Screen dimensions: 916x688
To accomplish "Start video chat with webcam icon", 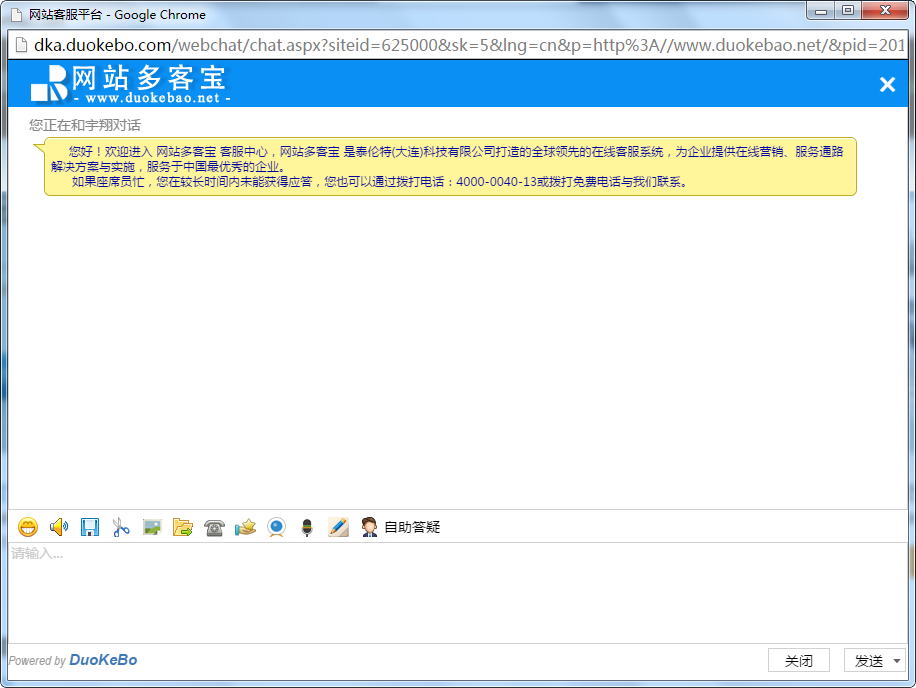I will pyautogui.click(x=276, y=527).
